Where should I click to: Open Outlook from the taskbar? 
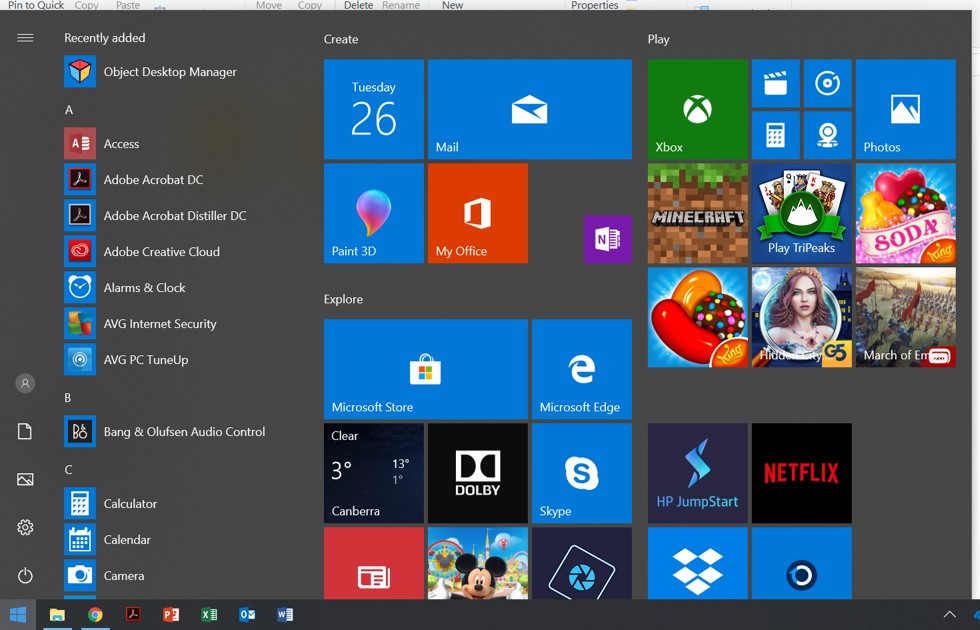[247, 615]
